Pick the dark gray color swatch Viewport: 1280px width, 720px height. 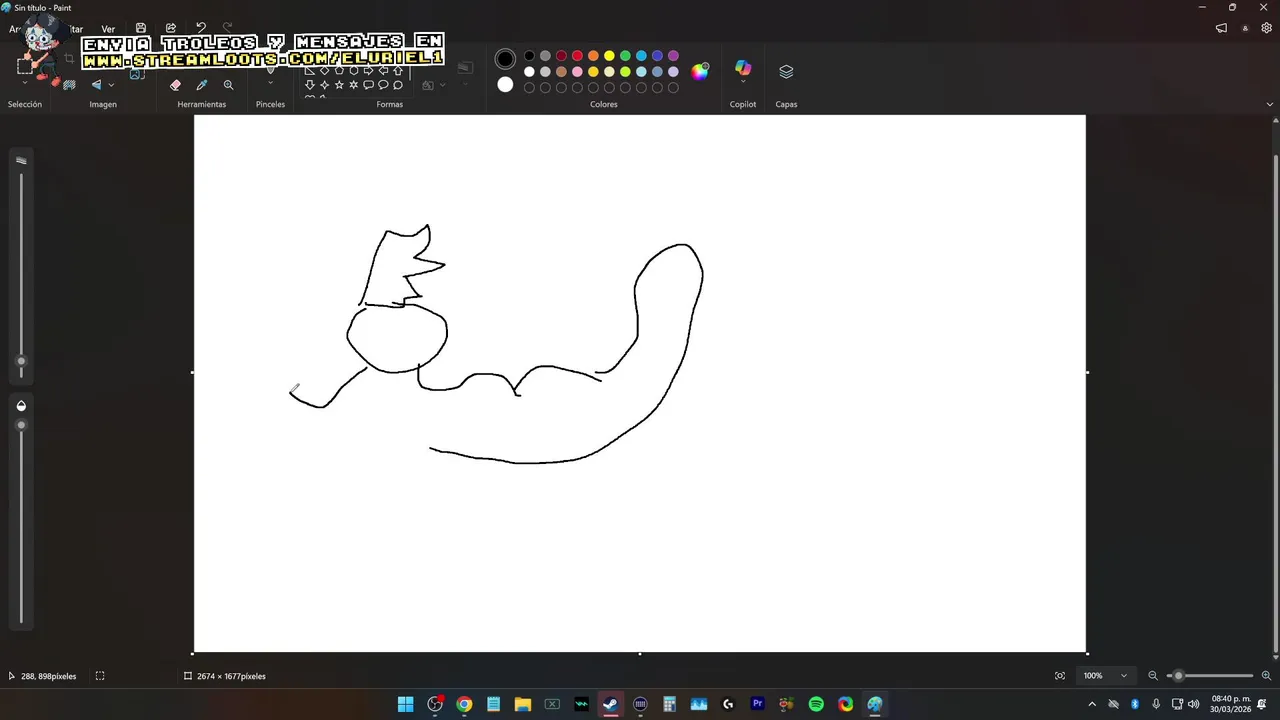tap(545, 56)
